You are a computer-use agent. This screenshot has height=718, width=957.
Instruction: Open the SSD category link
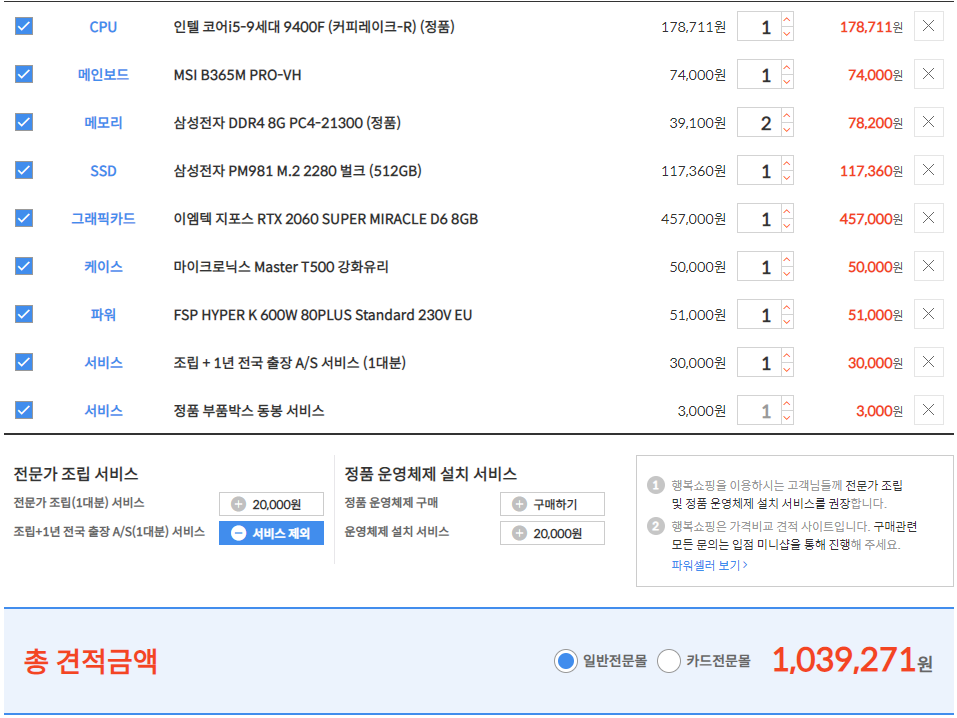click(103, 171)
